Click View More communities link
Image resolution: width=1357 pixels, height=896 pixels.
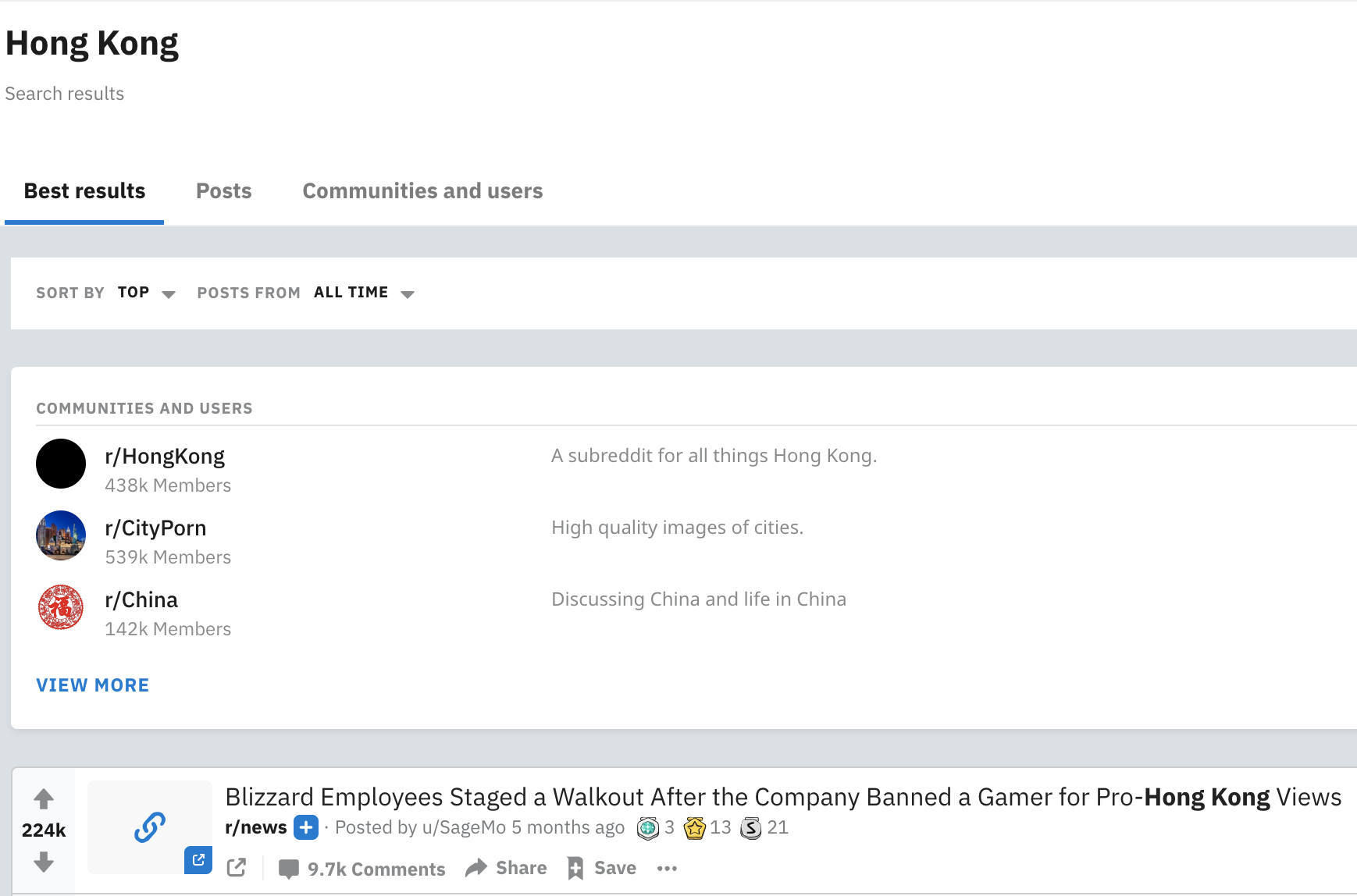pos(92,685)
